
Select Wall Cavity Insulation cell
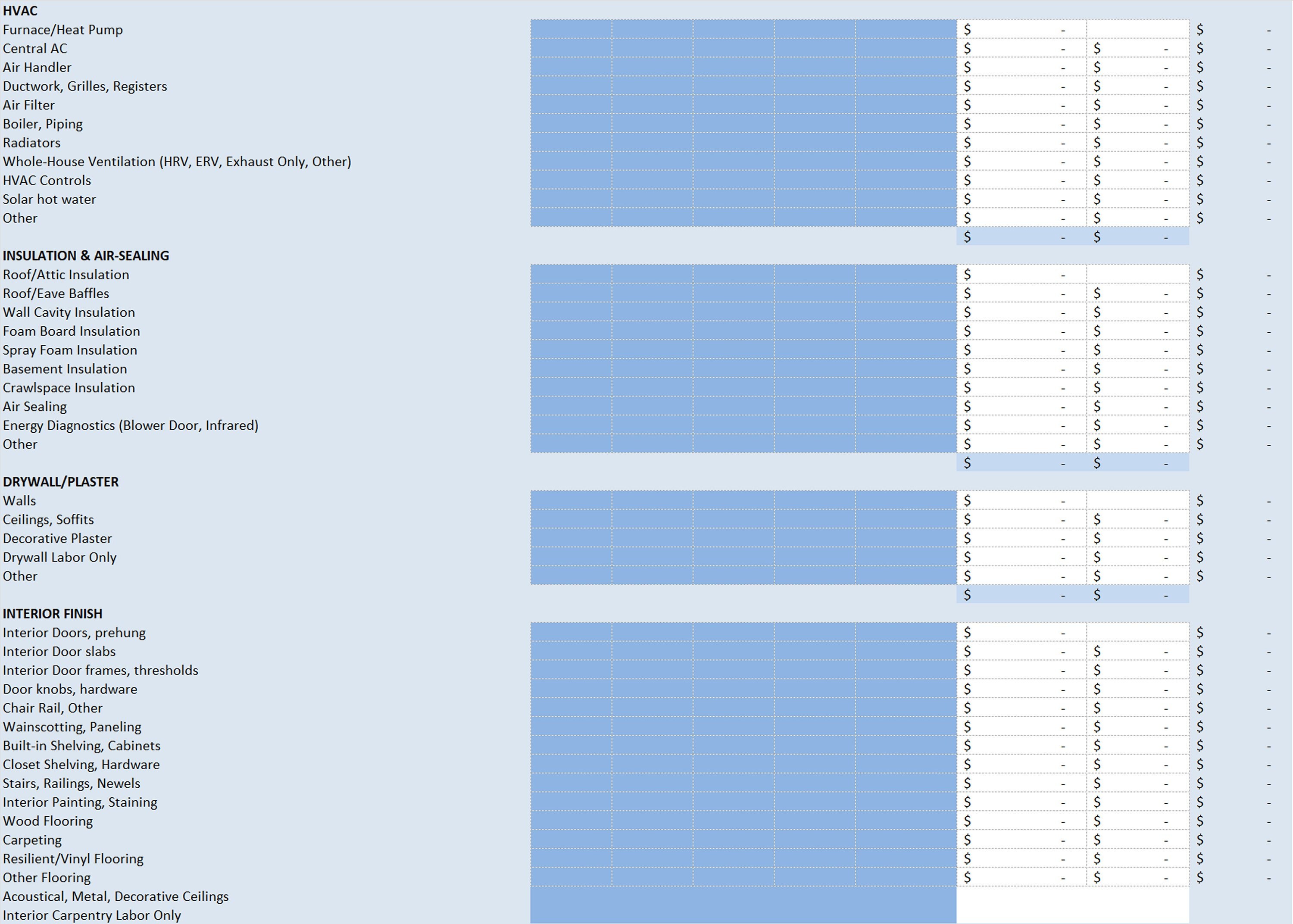click(x=69, y=312)
